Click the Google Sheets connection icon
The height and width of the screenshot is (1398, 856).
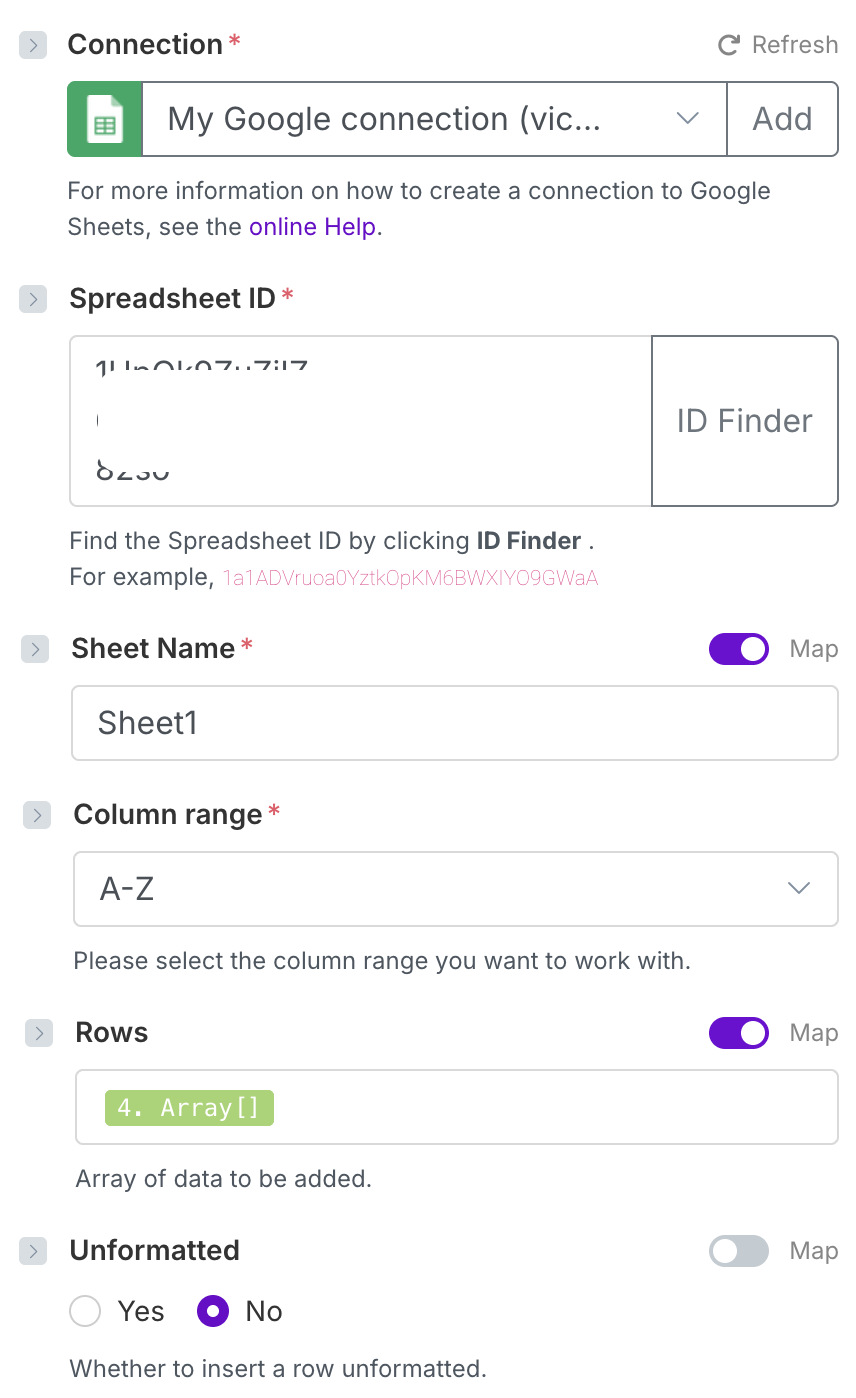(x=105, y=120)
